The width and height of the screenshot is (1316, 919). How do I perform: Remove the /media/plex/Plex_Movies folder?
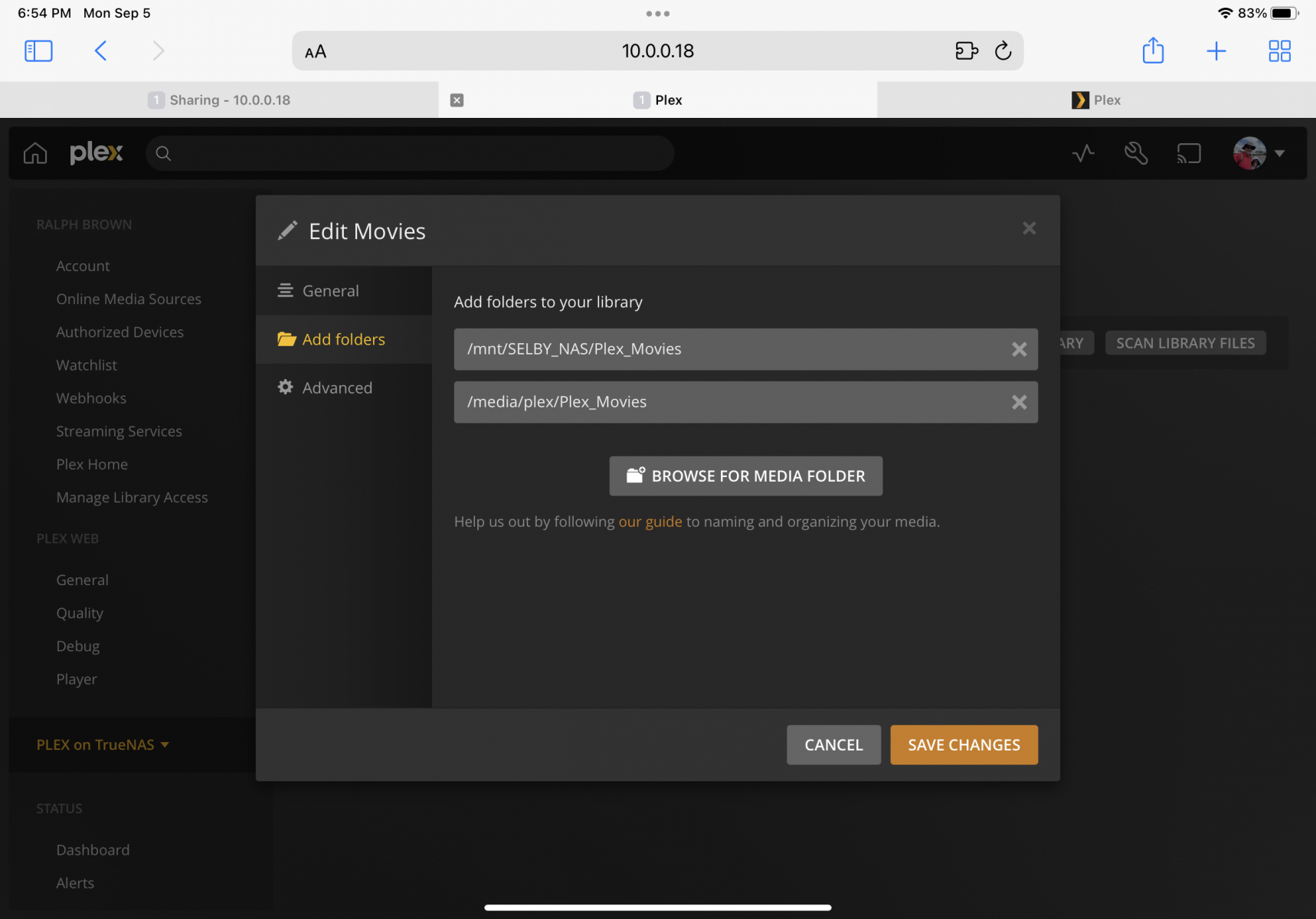[1019, 402]
